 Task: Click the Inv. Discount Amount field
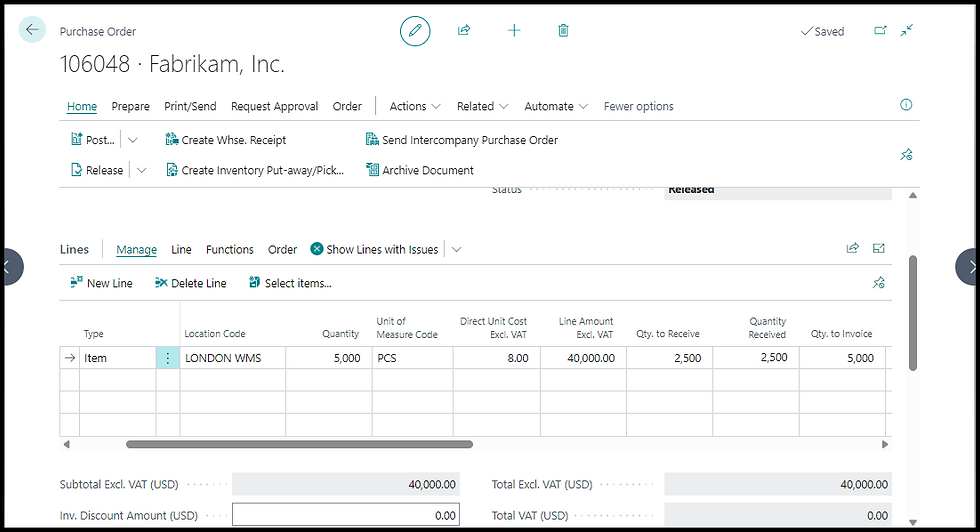(346, 515)
